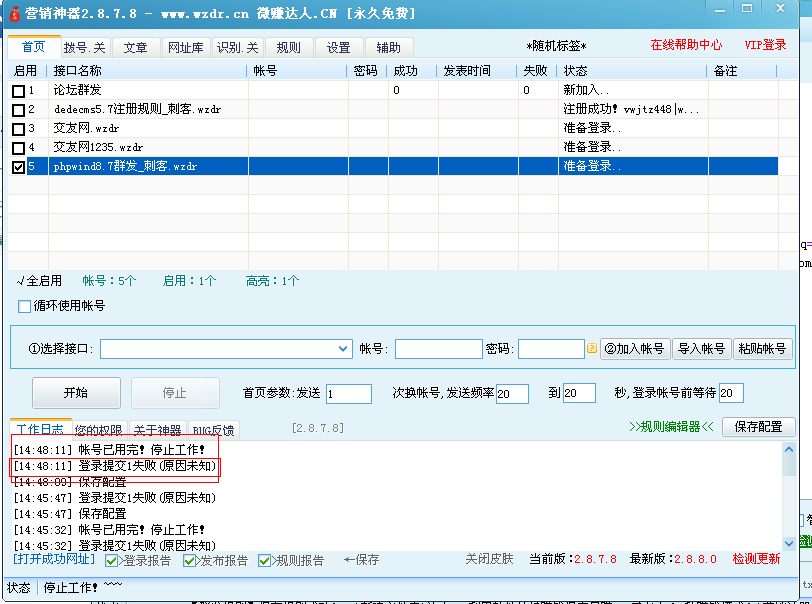Click the 导入帐号 button

(701, 349)
